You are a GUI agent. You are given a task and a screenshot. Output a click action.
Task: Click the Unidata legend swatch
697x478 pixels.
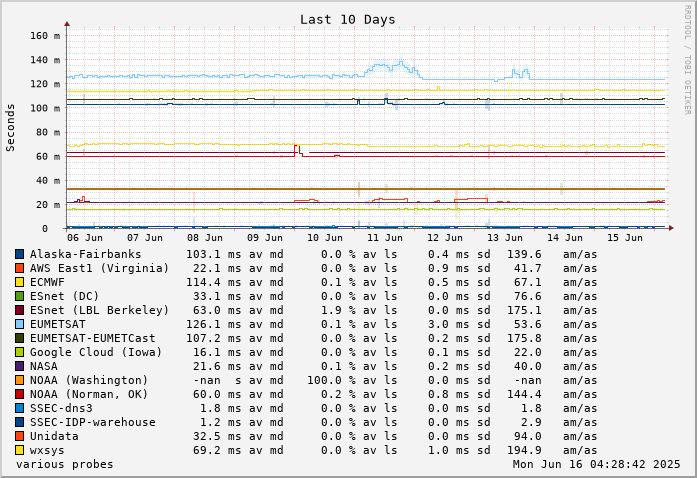[x=19, y=436]
